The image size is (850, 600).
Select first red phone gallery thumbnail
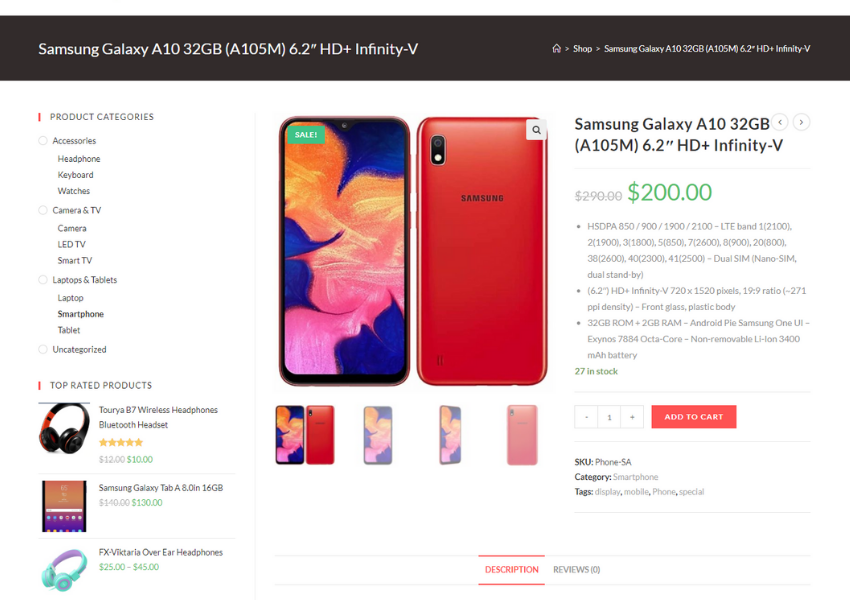pyautogui.click(x=305, y=435)
